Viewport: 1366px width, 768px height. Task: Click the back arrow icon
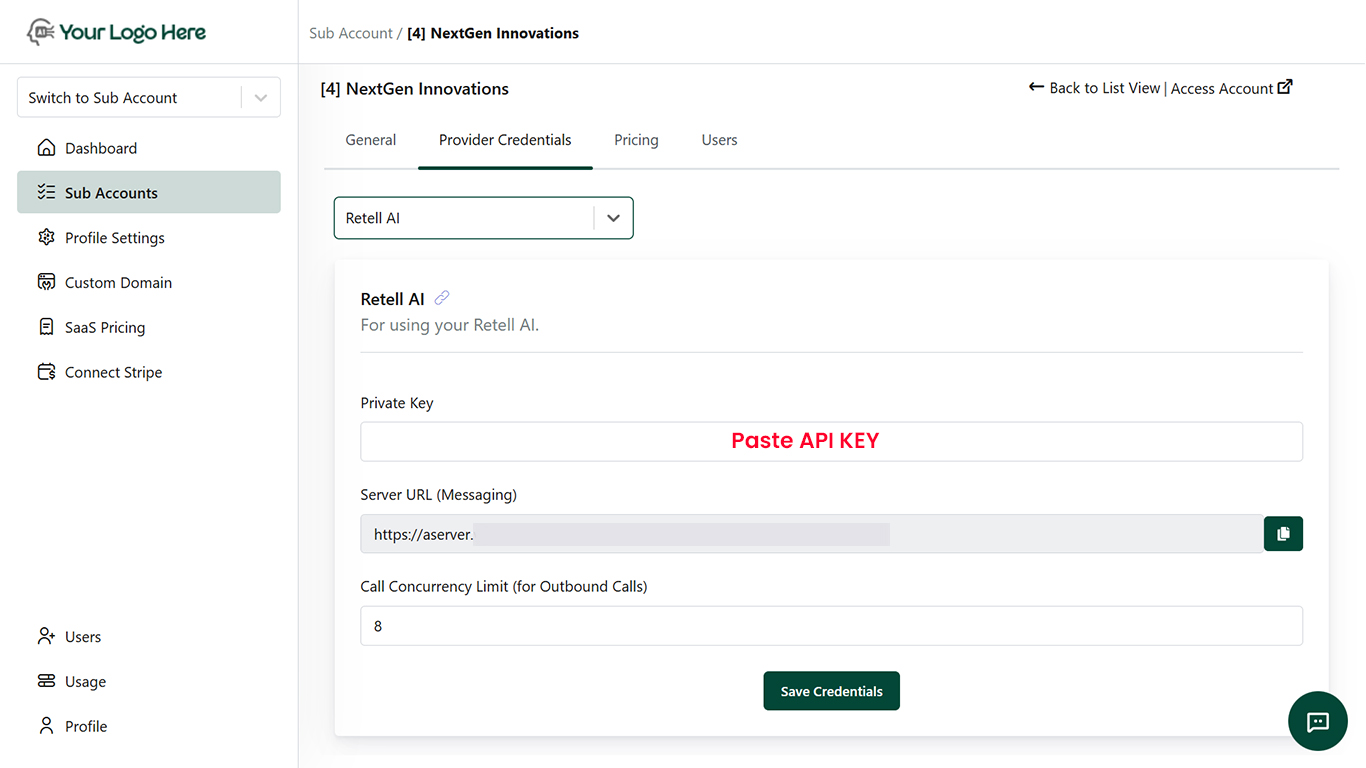point(1036,87)
